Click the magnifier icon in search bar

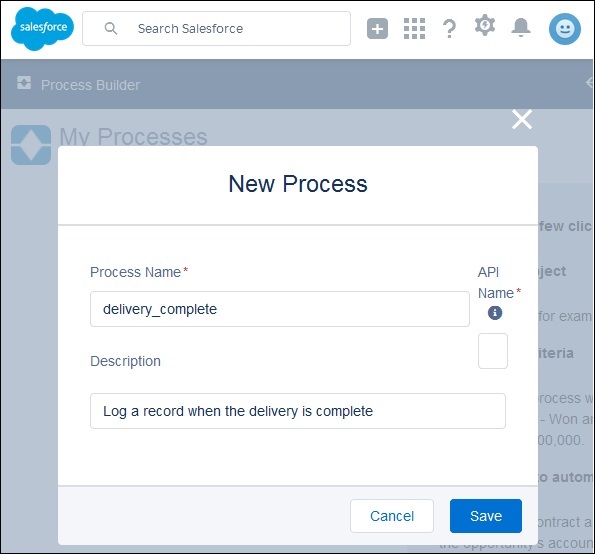coord(111,28)
